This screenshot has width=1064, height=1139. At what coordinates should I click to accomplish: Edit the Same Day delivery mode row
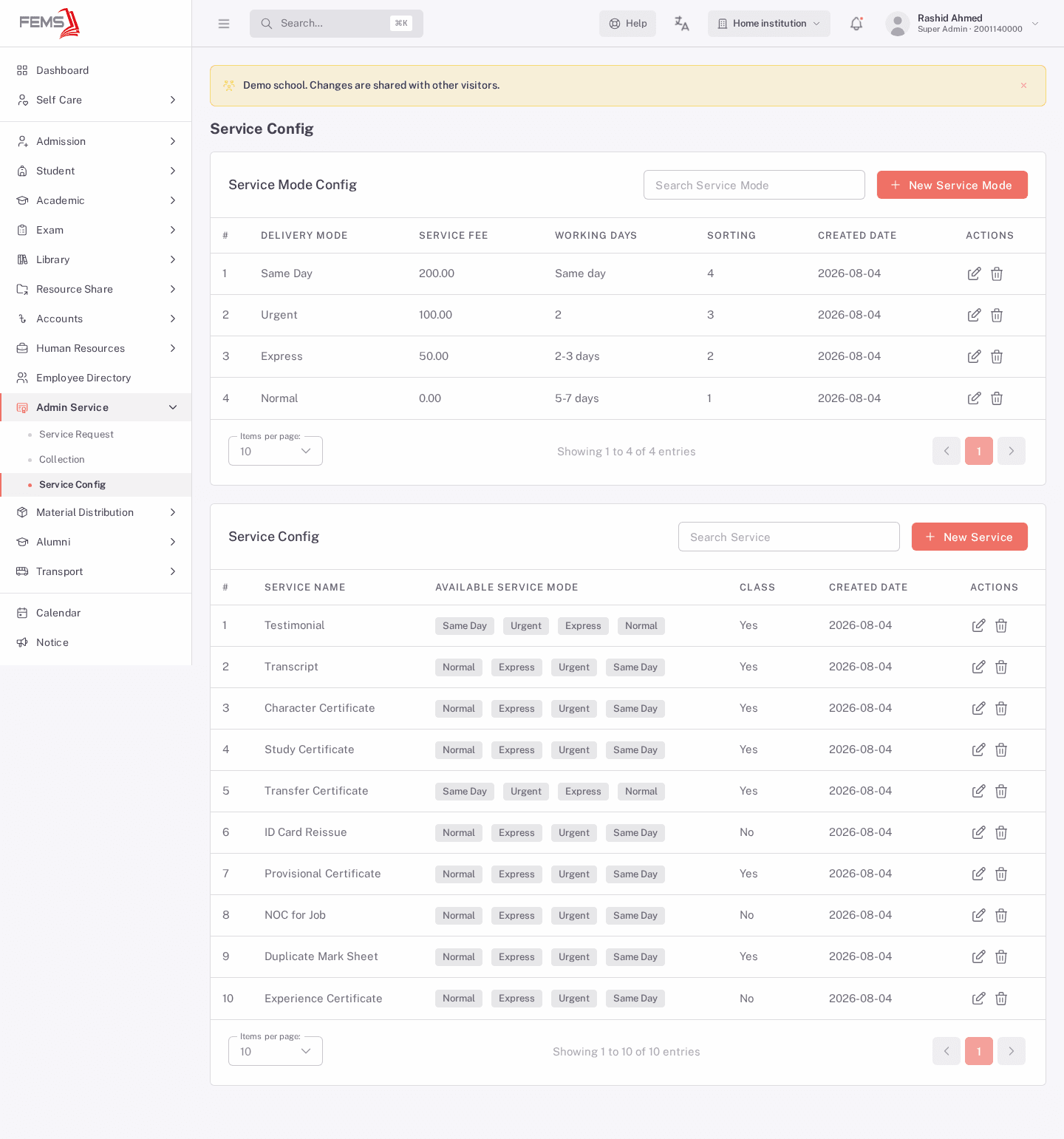(x=974, y=273)
